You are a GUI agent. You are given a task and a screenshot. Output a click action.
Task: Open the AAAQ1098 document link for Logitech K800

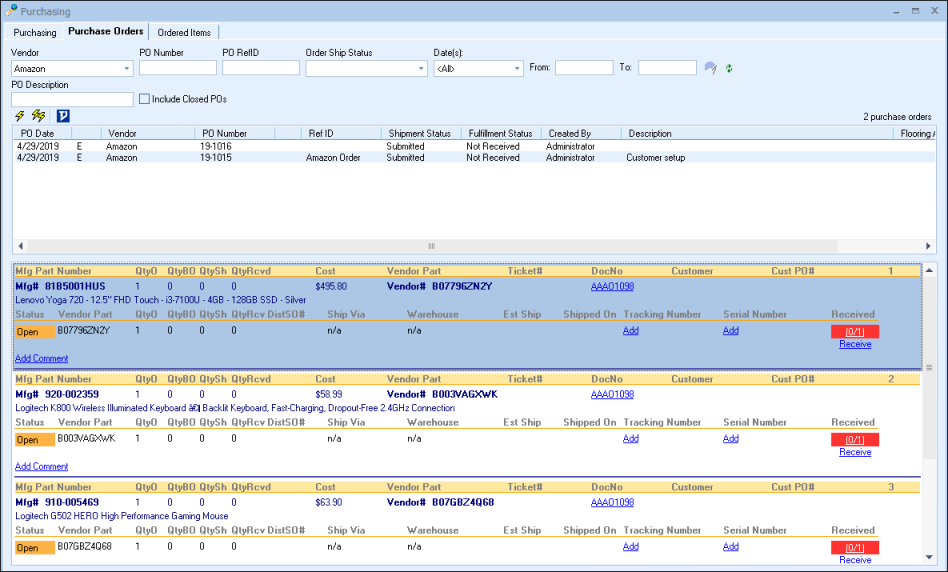pos(612,394)
